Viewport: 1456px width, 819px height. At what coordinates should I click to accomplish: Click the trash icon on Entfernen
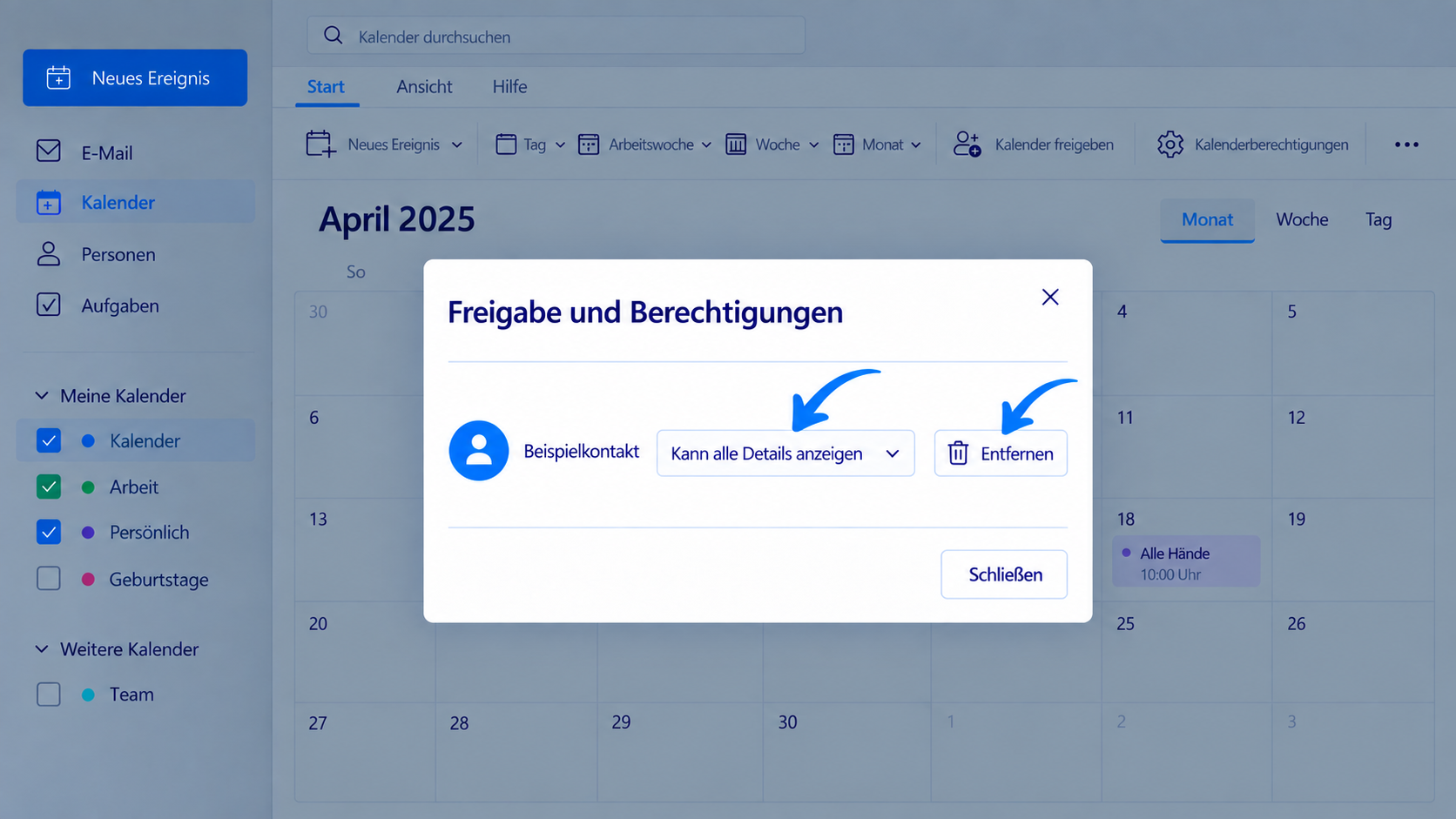(x=958, y=453)
